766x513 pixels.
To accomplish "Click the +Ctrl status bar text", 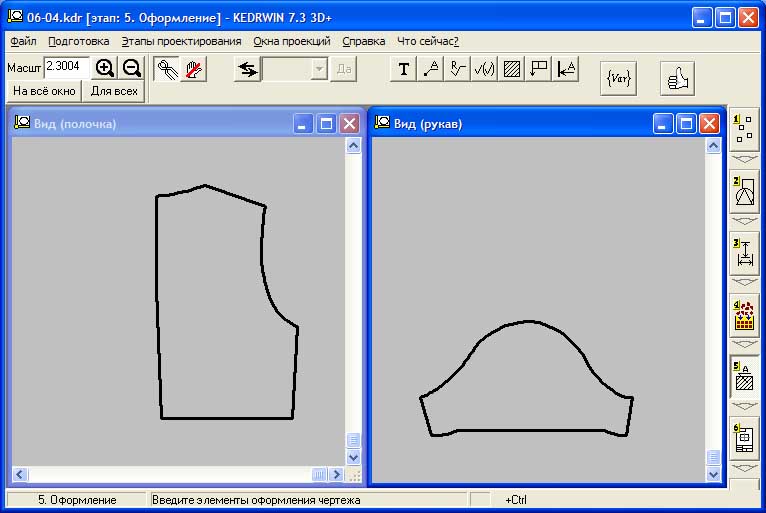I will (516, 500).
